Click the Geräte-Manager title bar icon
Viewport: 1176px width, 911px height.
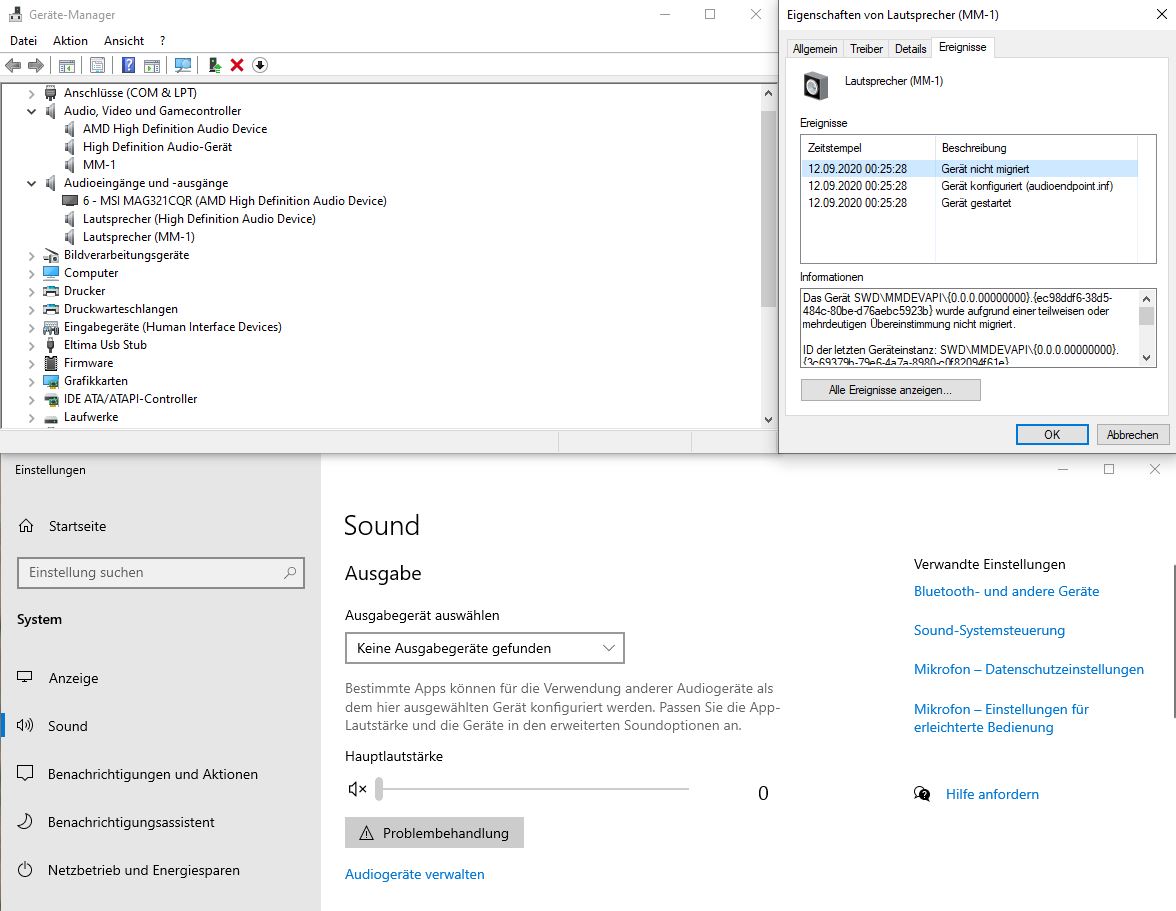[x=15, y=14]
